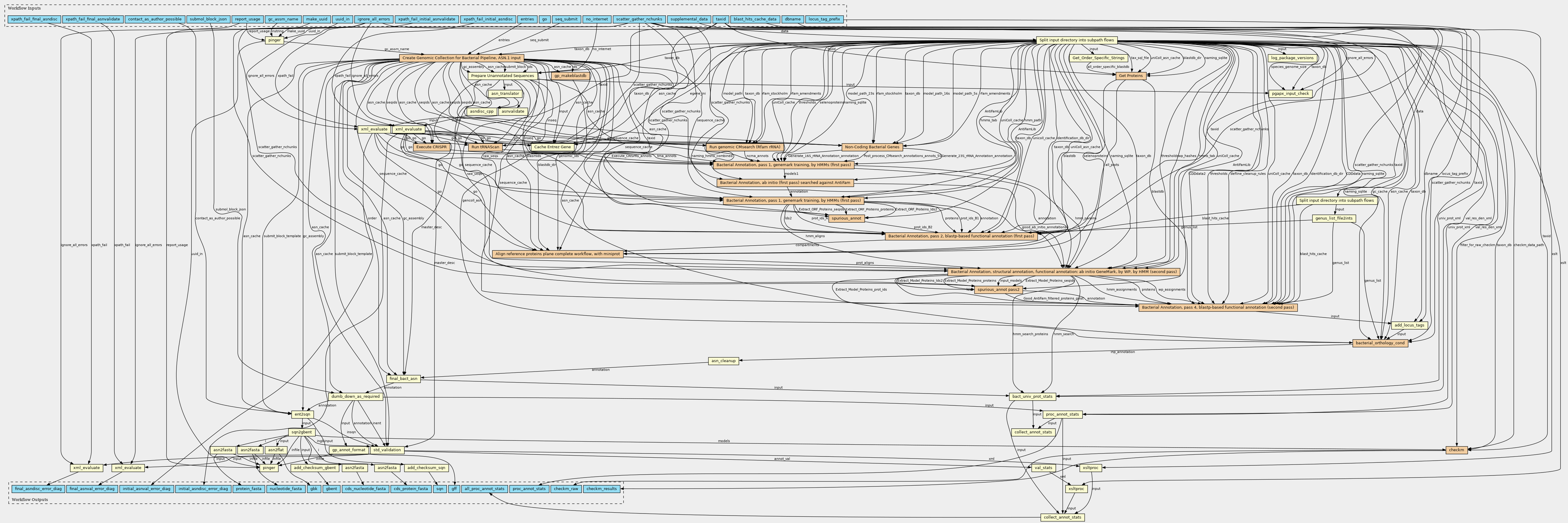Select the gp_makeblastdb step node
The image size is (1568, 523).
(570, 75)
